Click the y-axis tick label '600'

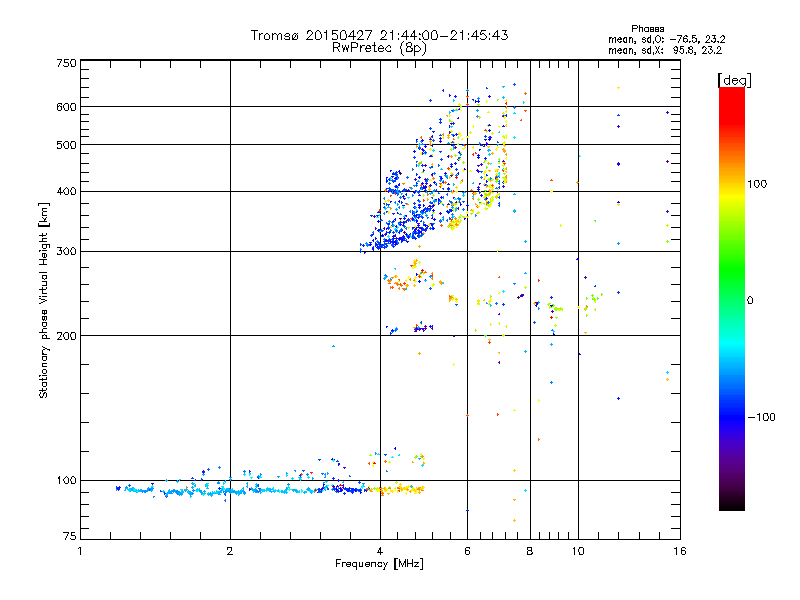click(x=66, y=107)
